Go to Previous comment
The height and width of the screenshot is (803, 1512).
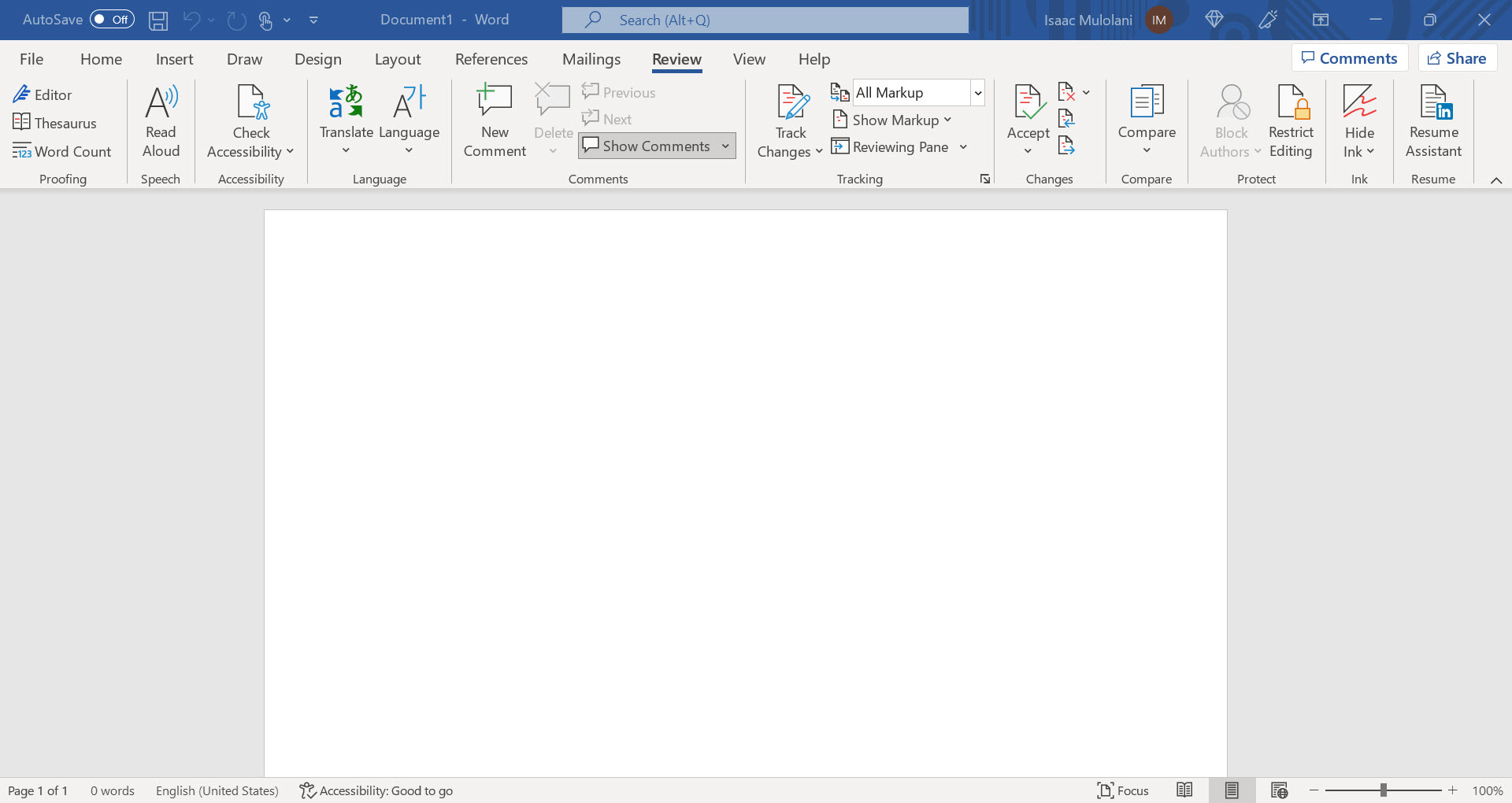coord(619,92)
